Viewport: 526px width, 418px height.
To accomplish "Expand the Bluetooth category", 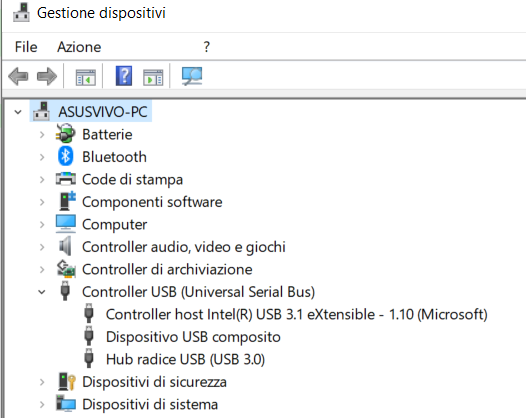I will point(42,157).
